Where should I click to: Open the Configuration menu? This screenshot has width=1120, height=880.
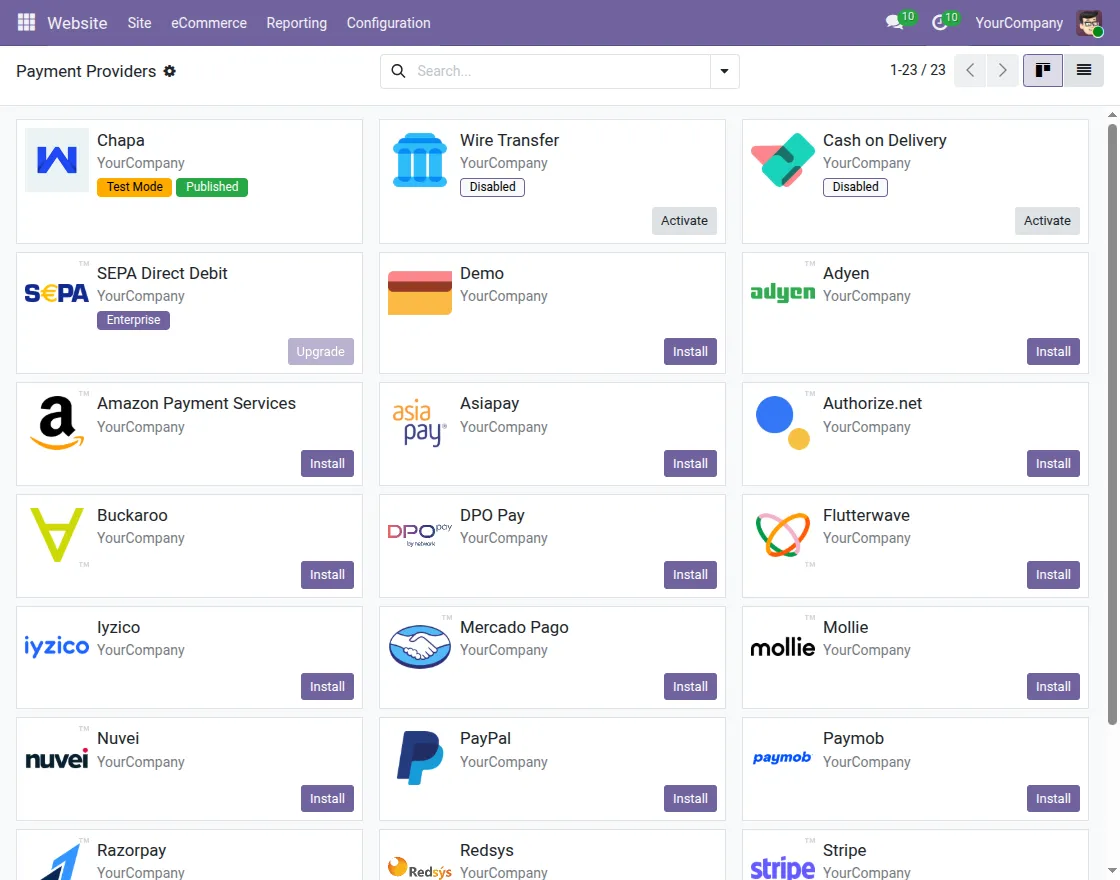(388, 22)
